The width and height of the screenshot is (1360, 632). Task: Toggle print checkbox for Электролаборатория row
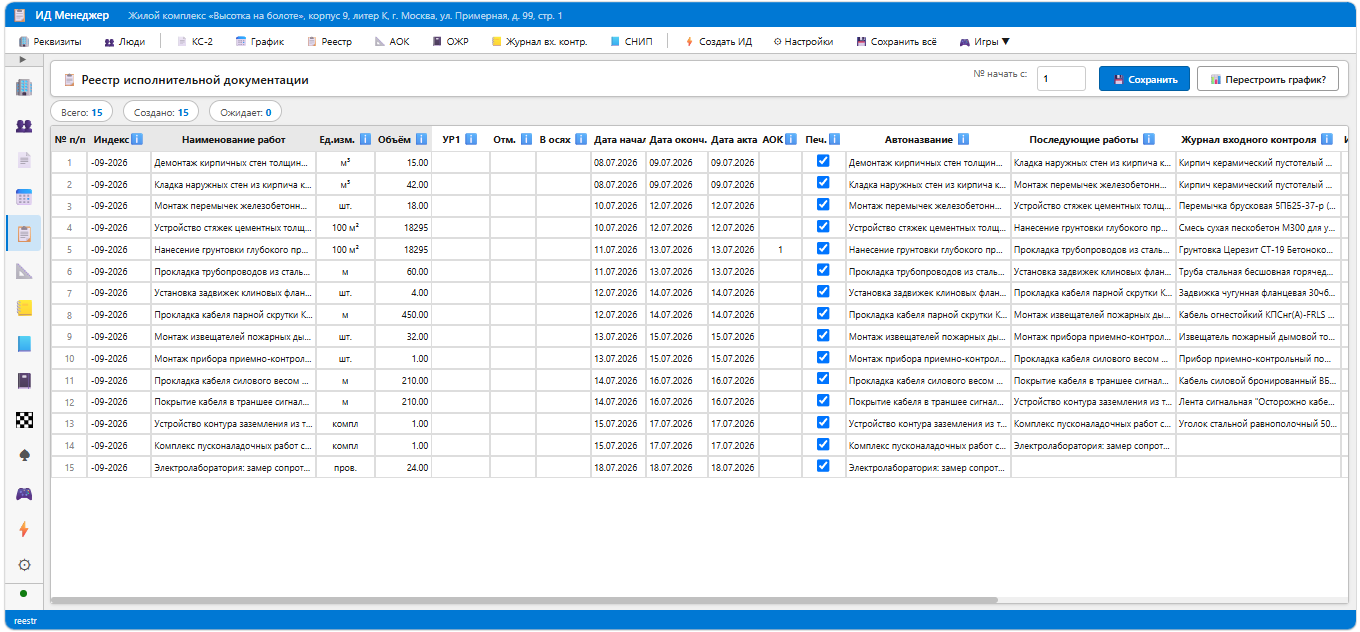point(823,466)
